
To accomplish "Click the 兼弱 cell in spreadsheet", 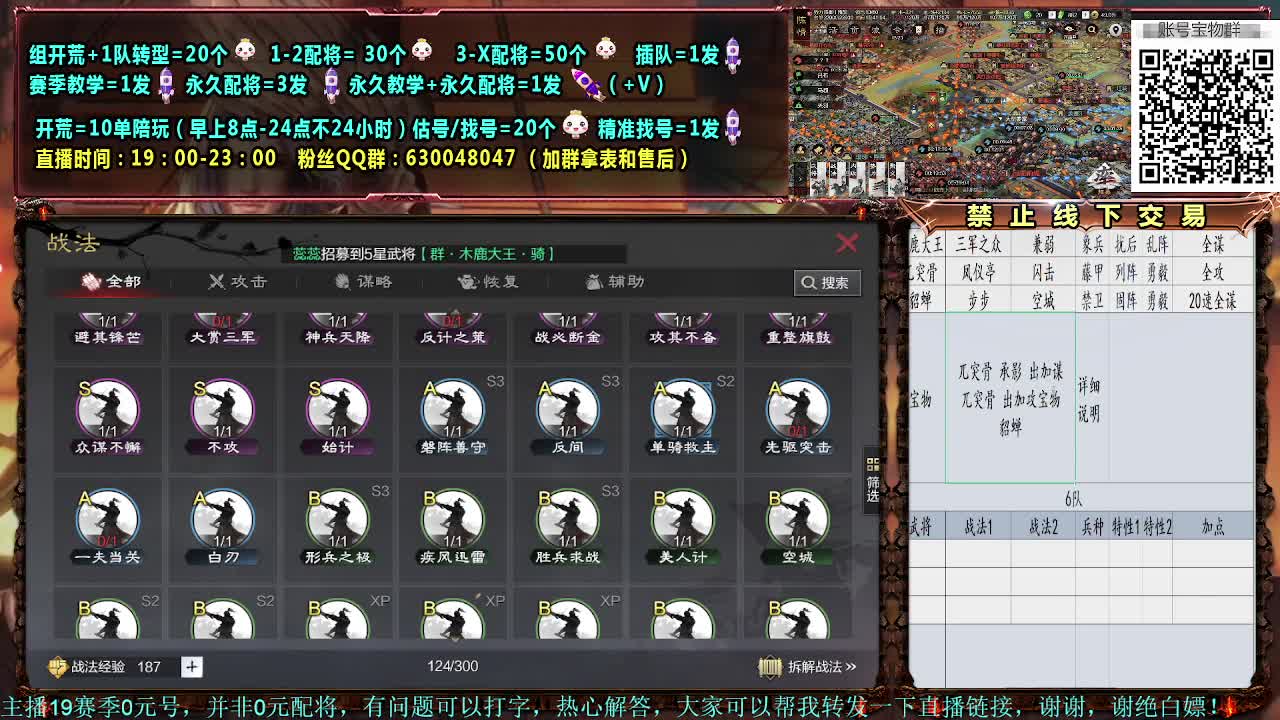I will pyautogui.click(x=1043, y=244).
